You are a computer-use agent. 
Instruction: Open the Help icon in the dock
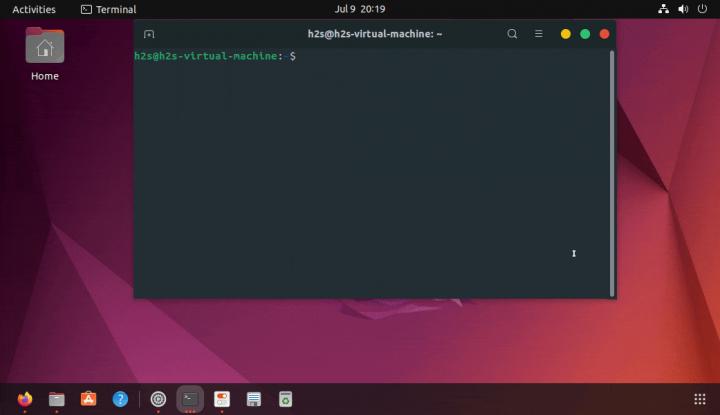[x=120, y=399]
